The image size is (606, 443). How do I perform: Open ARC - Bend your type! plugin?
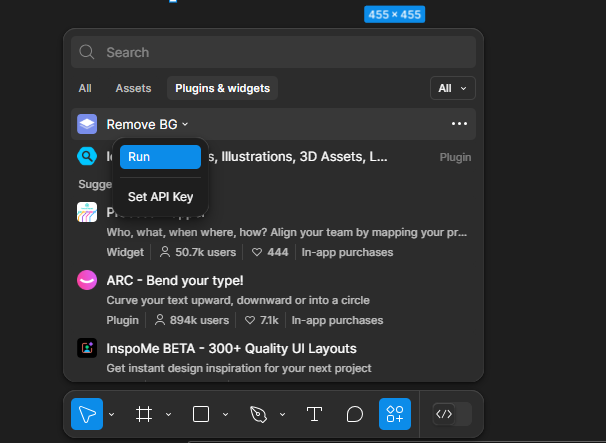coord(175,280)
